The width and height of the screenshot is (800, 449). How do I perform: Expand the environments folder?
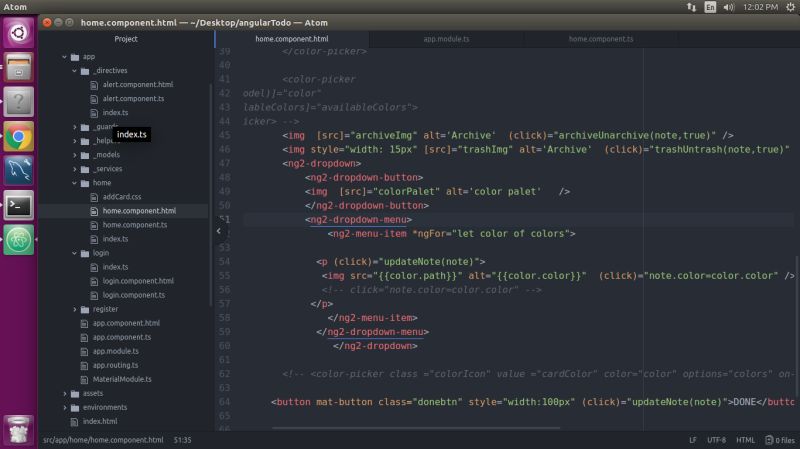pos(64,408)
